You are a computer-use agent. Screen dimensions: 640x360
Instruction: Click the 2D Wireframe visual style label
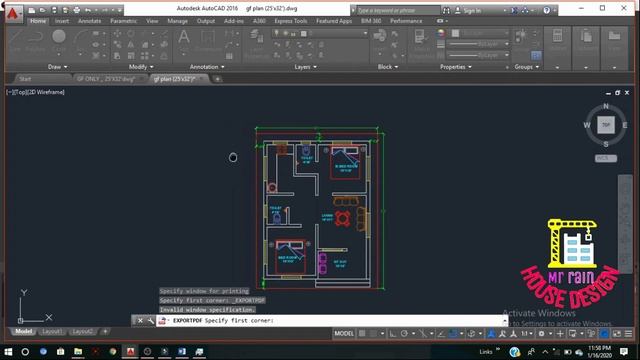[46, 92]
